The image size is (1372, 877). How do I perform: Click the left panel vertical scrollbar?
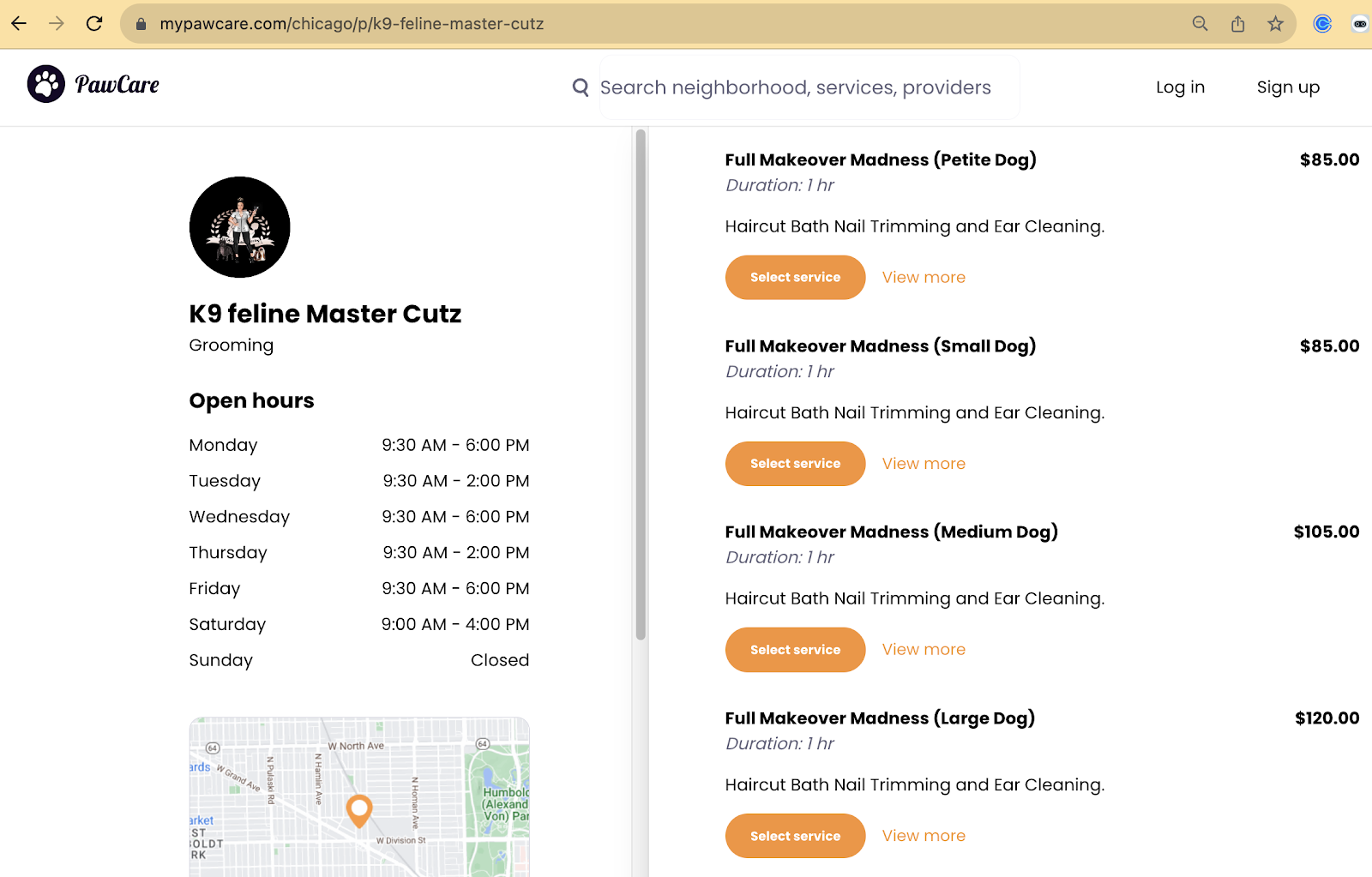point(641,386)
